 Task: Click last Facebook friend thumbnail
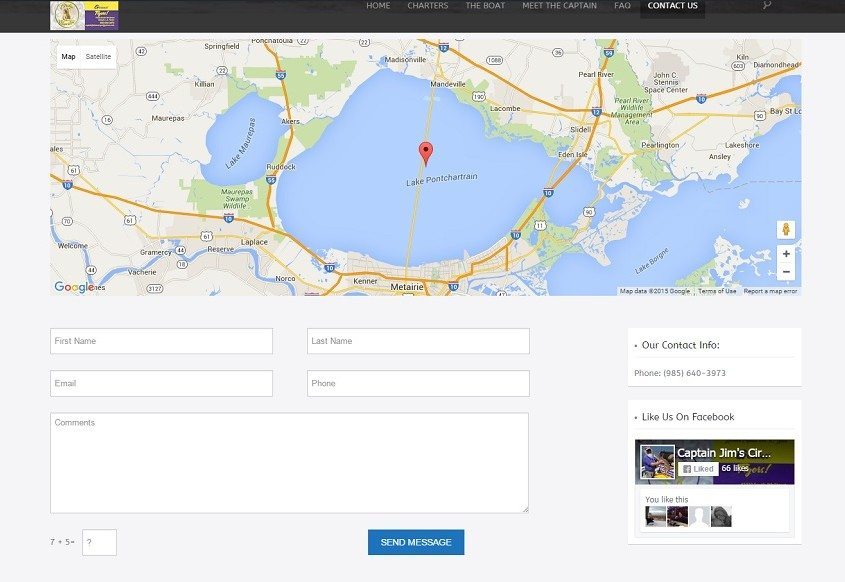[x=721, y=516]
